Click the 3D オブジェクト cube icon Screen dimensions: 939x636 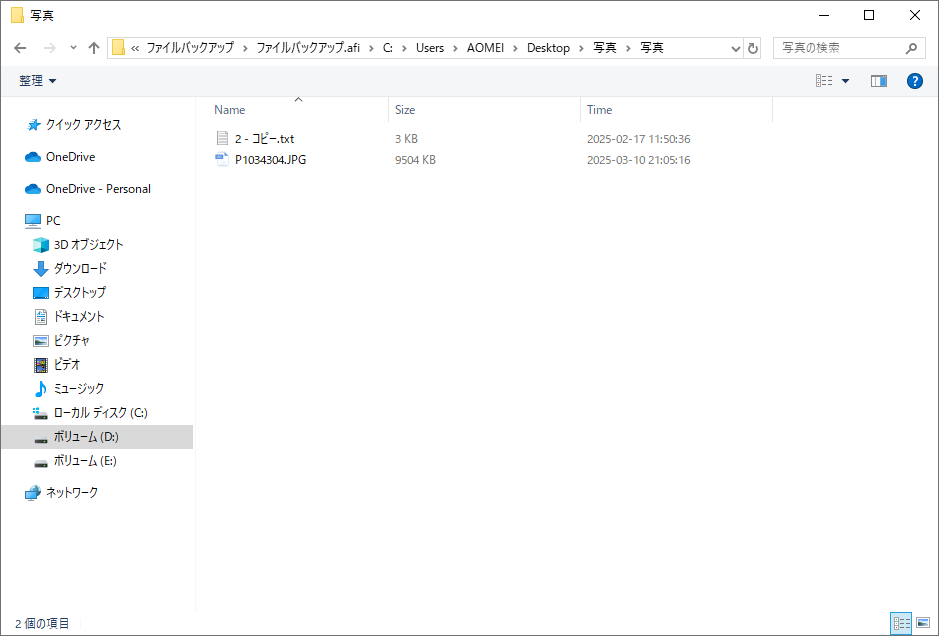[41, 244]
